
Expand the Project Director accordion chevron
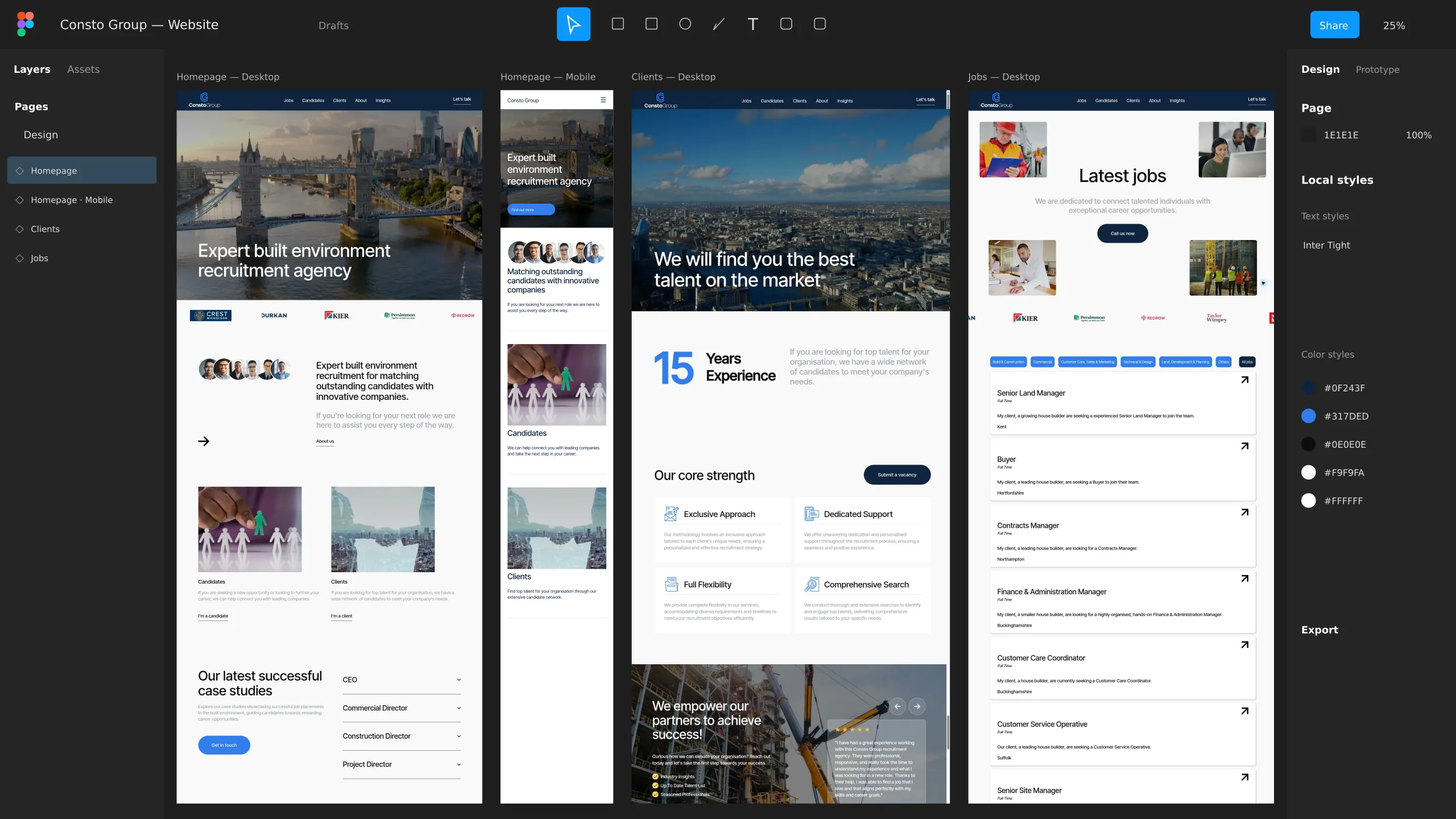point(459,764)
